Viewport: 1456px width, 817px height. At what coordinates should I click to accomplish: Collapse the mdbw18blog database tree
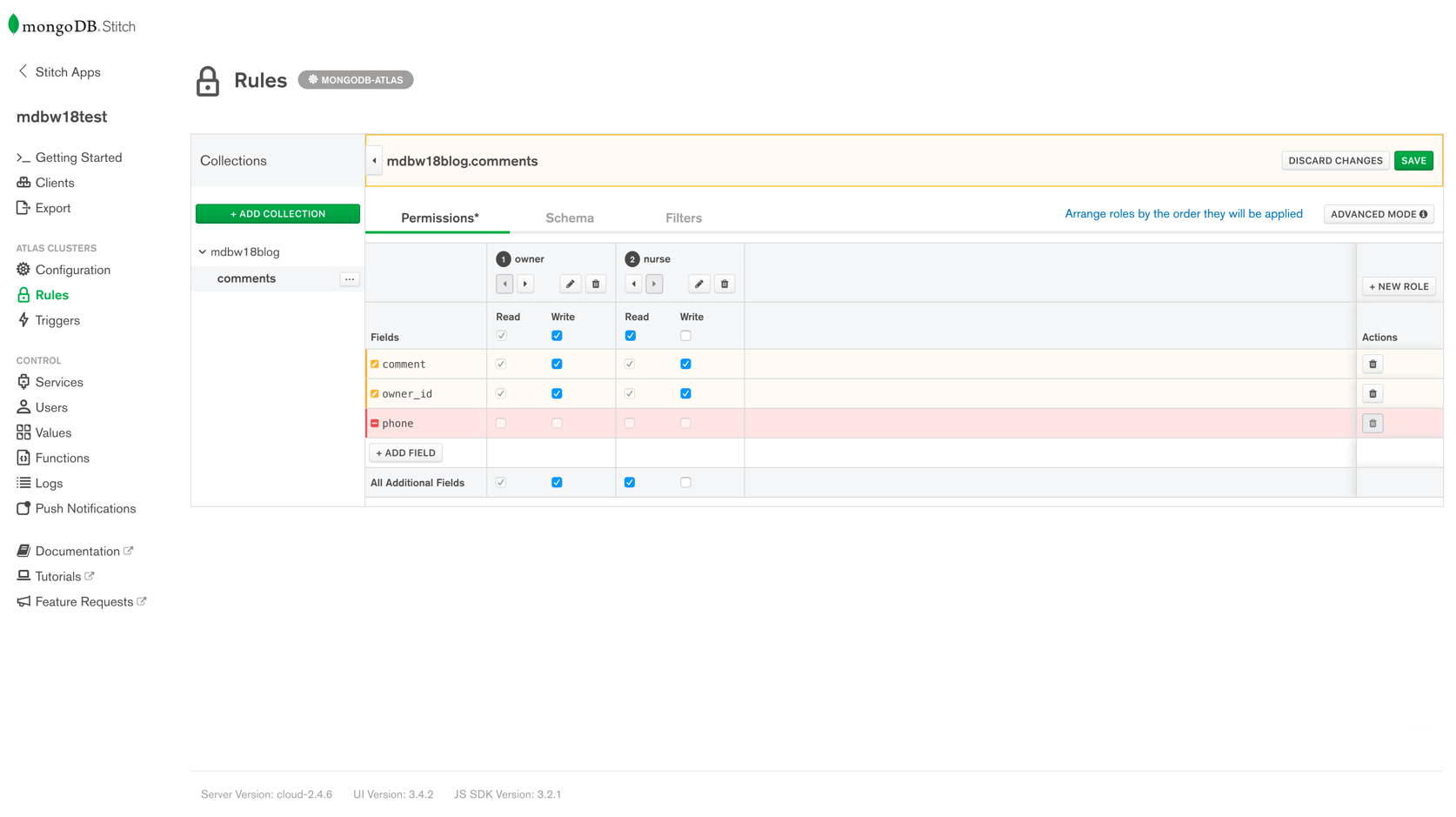203,252
